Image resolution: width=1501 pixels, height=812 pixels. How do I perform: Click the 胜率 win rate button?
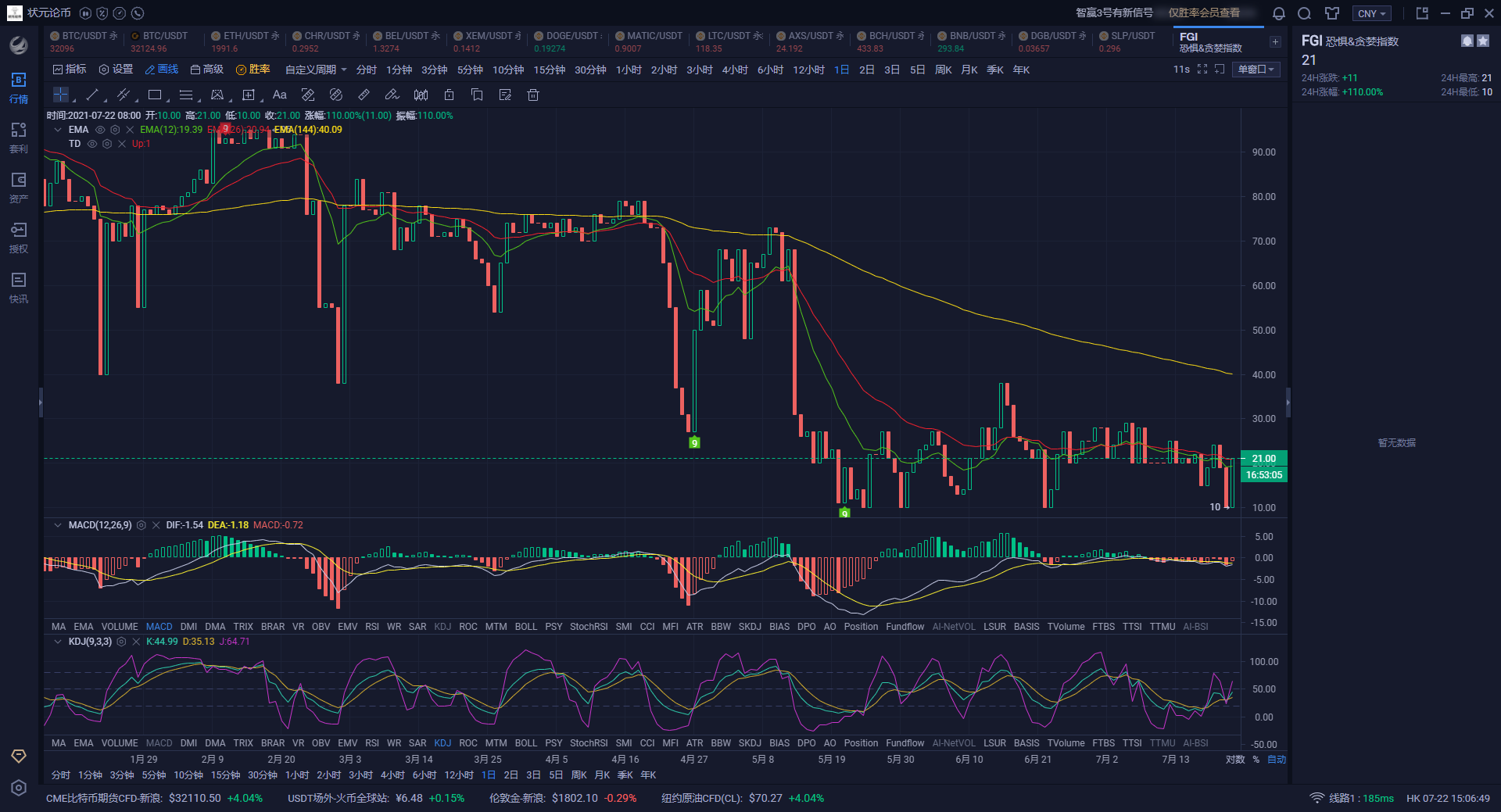pyautogui.click(x=253, y=70)
